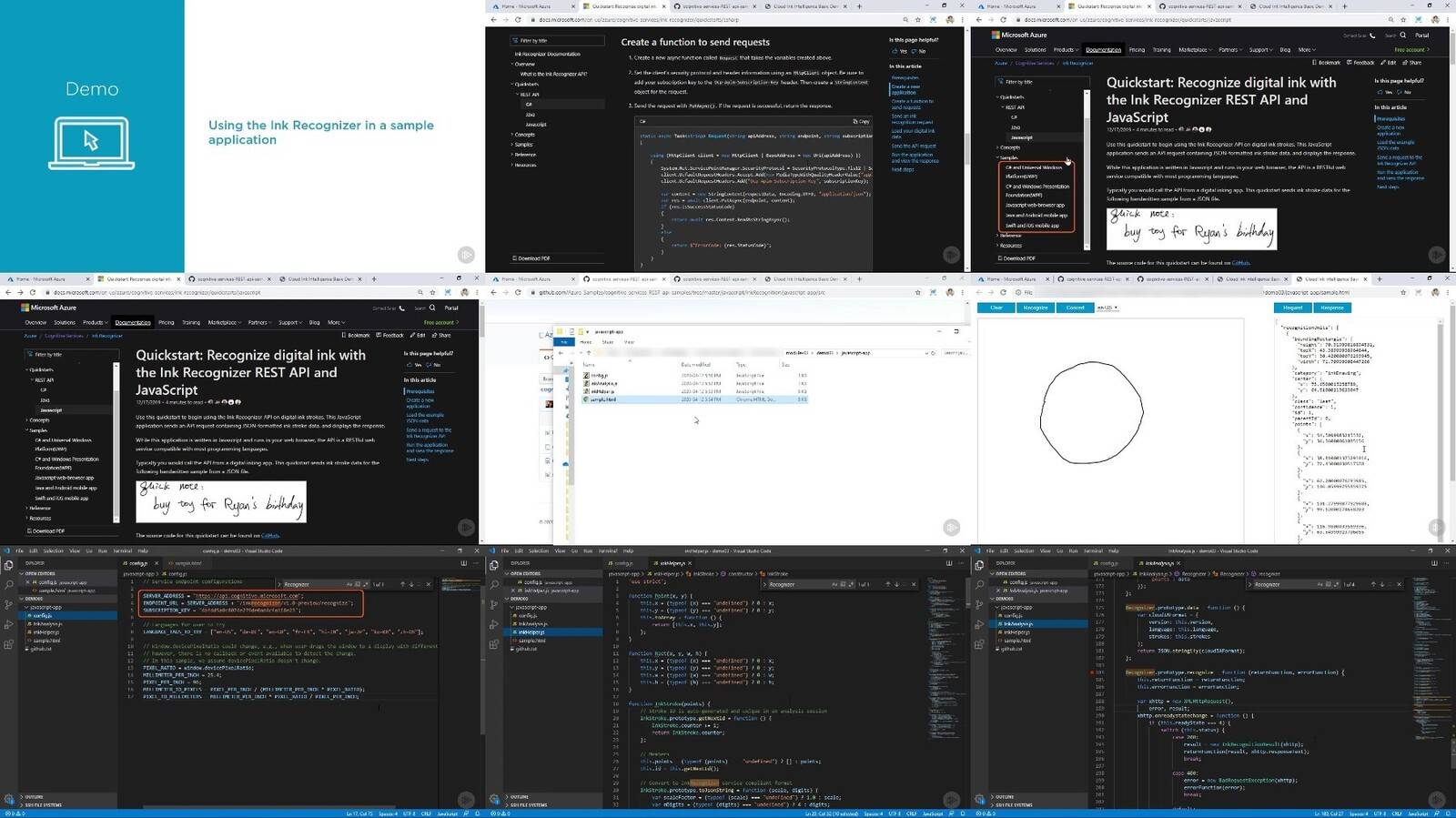This screenshot has height=818, width=1456.
Task: Click the Recognize button in ink demo
Action: (x=1036, y=308)
